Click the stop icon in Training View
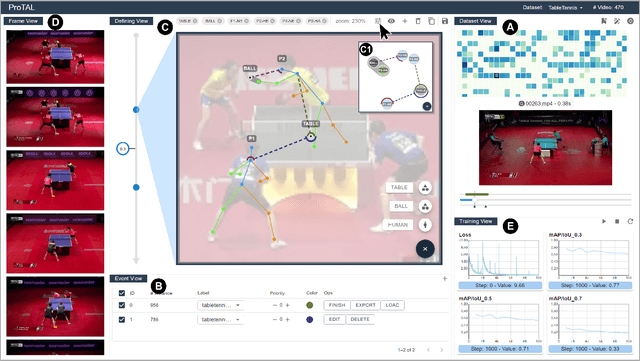640x361 pixels. click(617, 221)
